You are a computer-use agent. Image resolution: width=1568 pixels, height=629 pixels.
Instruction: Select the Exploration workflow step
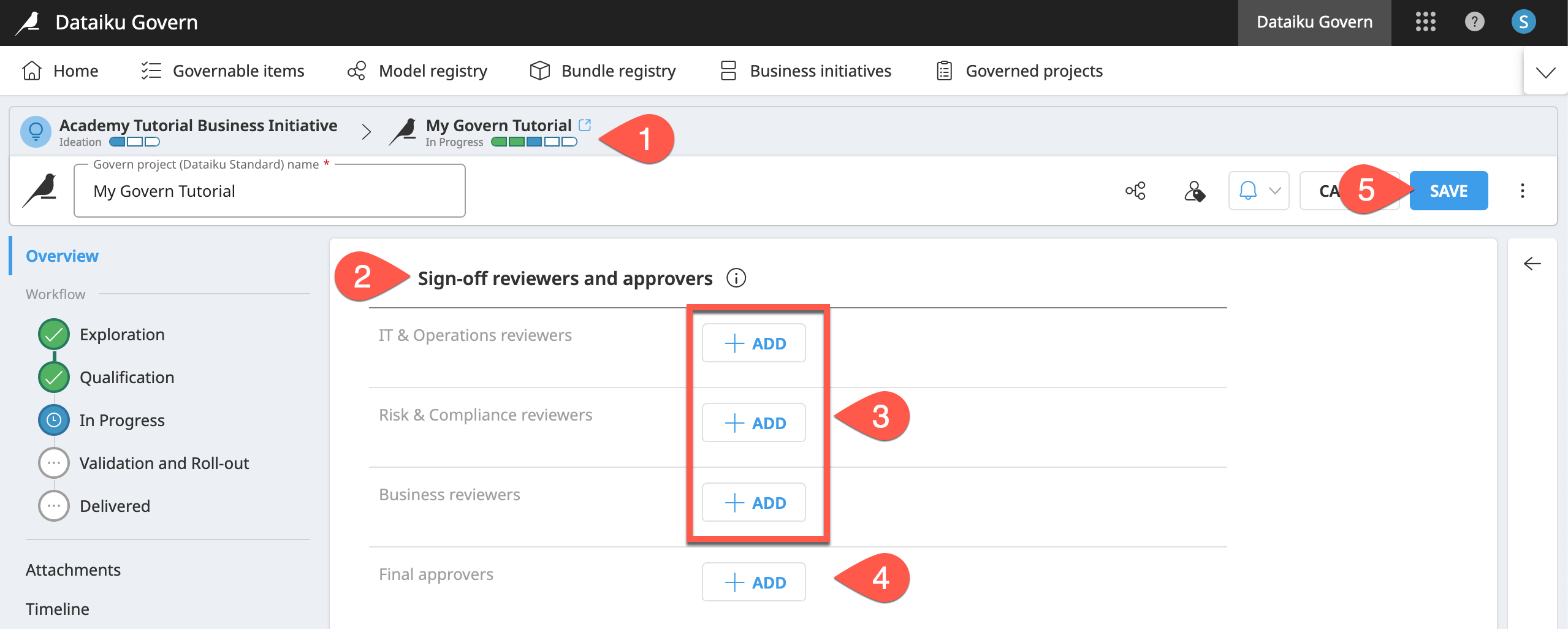[x=122, y=334]
